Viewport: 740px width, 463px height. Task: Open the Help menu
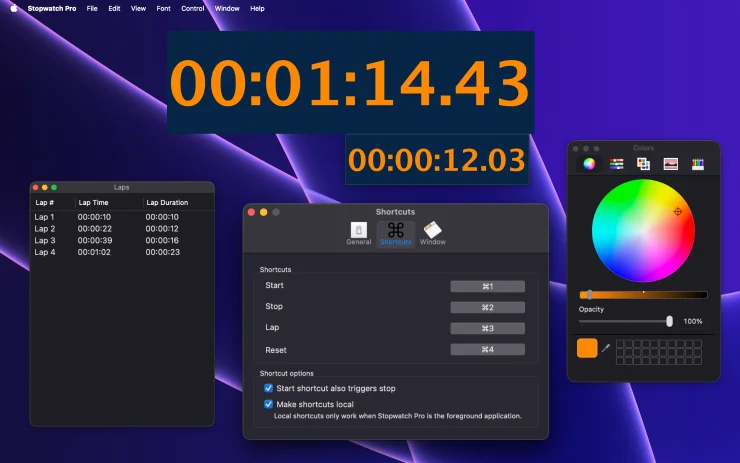pos(257,8)
